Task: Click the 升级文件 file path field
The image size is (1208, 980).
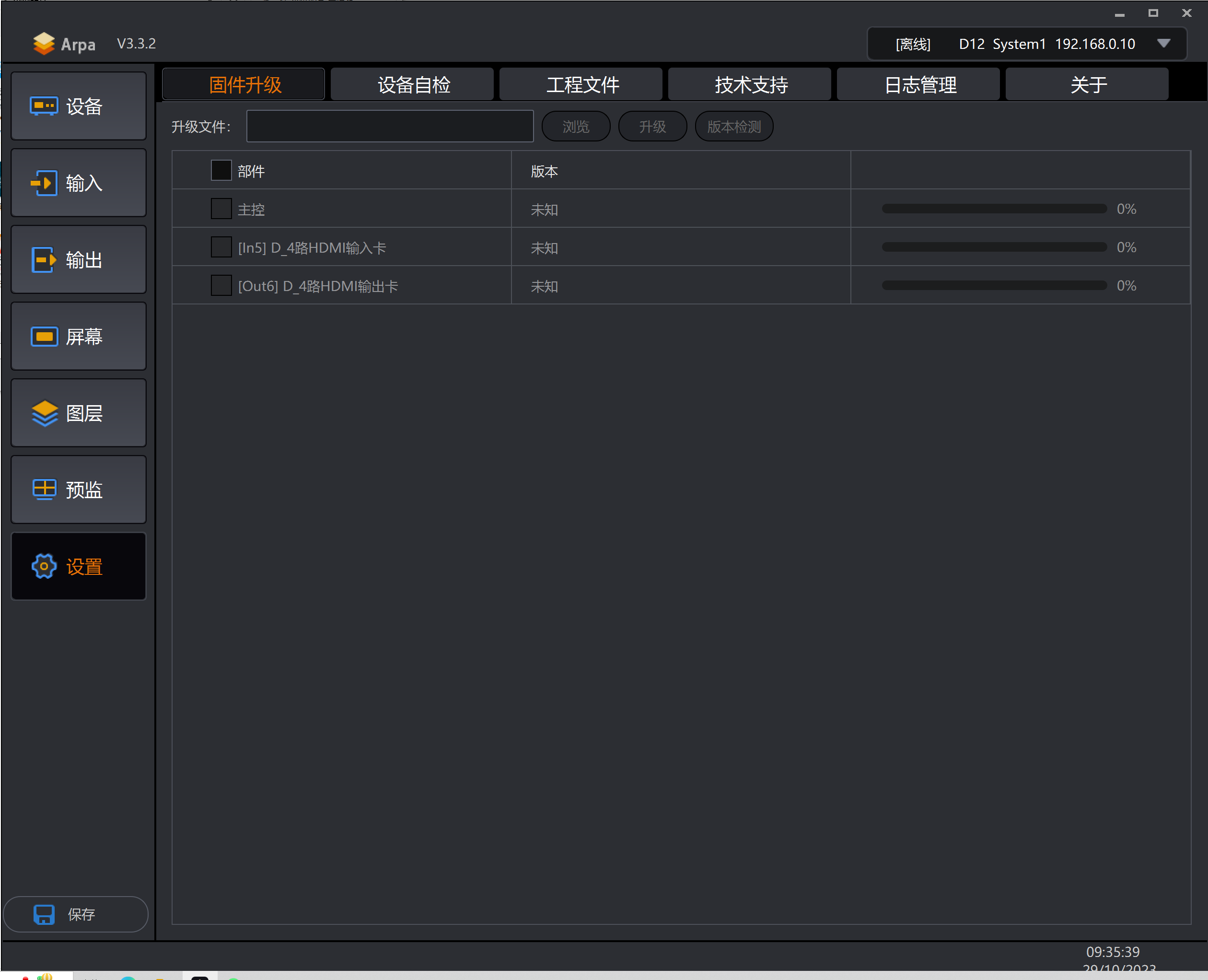Action: pyautogui.click(x=390, y=127)
